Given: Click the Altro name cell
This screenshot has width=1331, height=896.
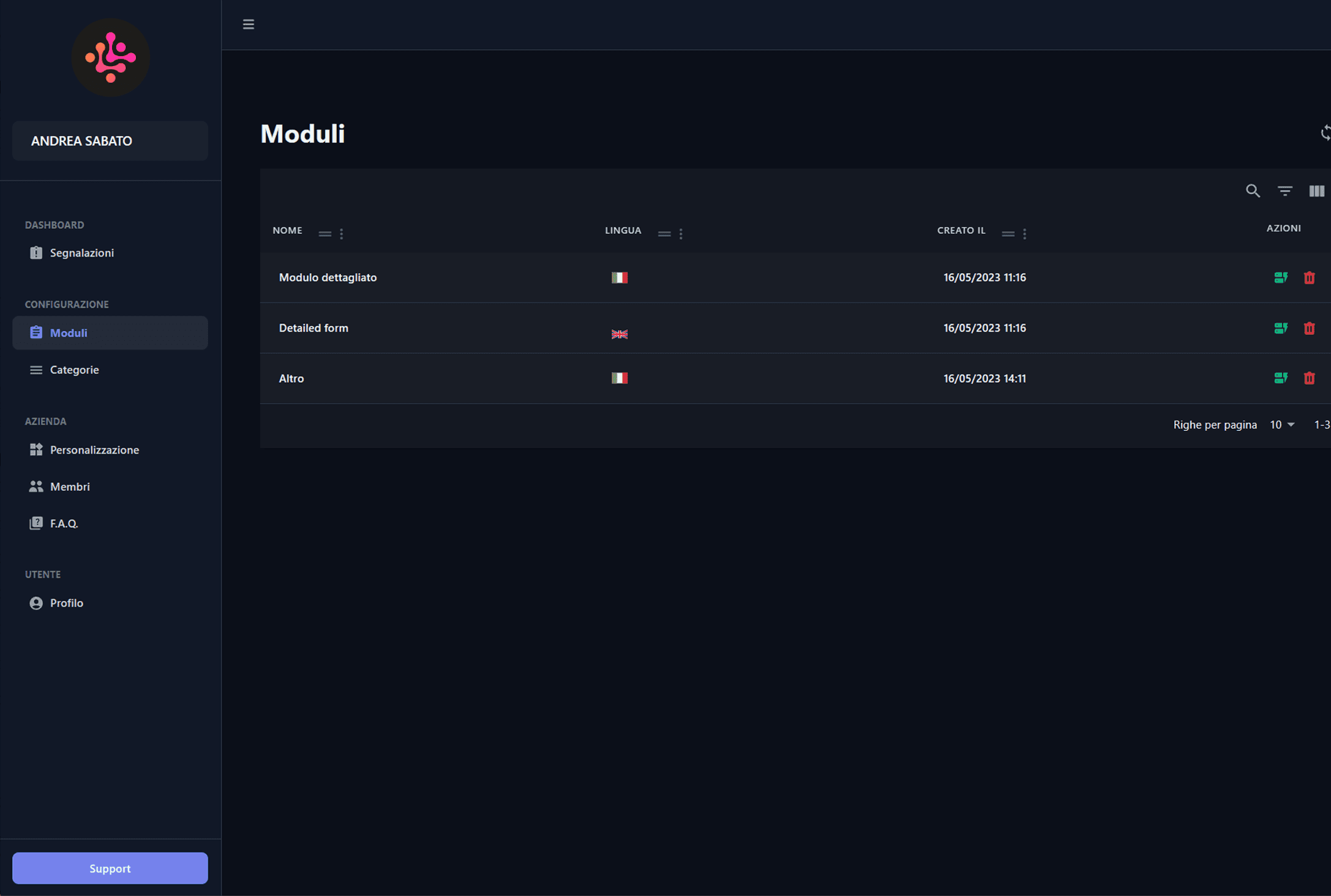Looking at the screenshot, I should (x=291, y=378).
